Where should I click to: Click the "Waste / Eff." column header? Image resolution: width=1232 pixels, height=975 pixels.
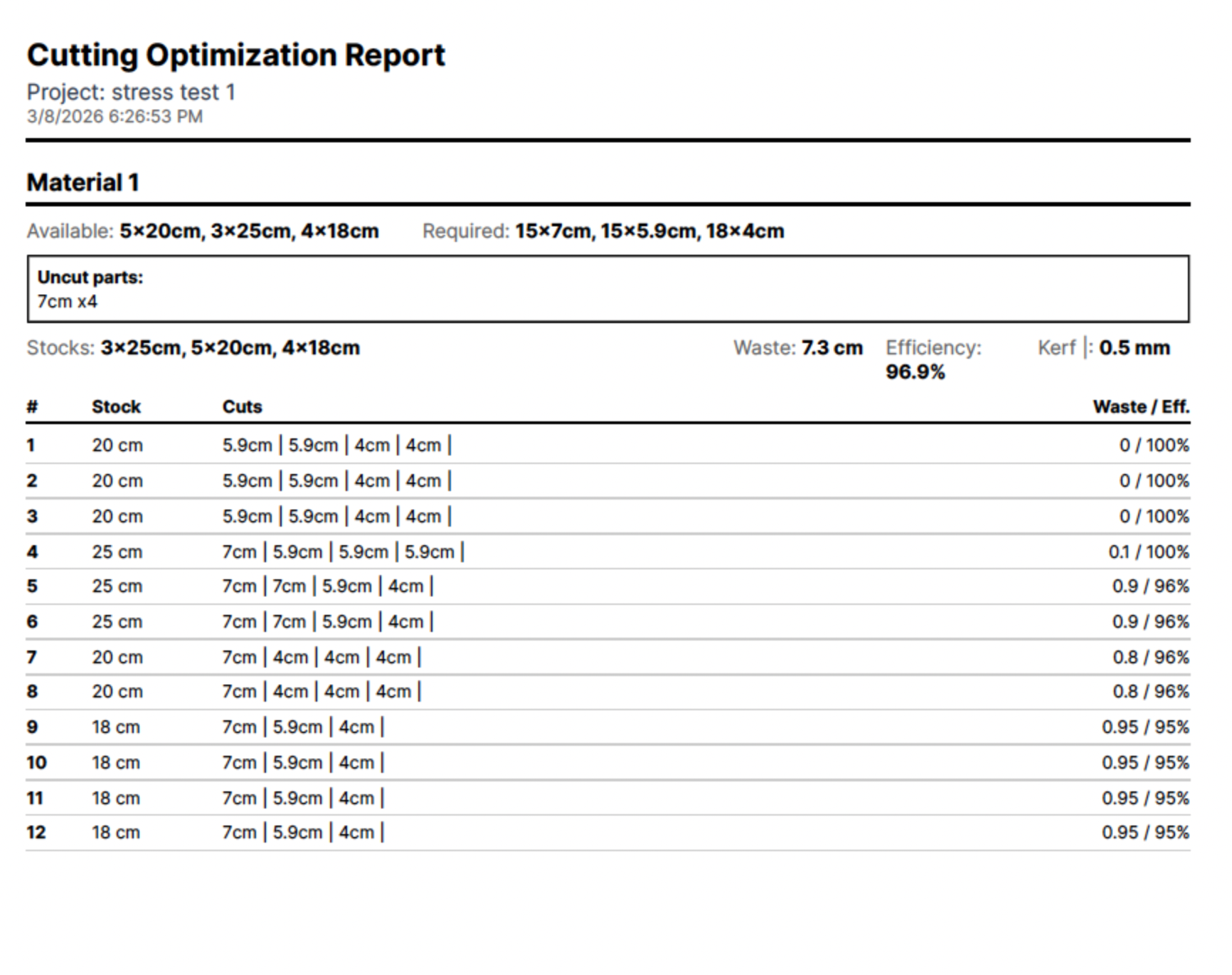coord(1141,407)
